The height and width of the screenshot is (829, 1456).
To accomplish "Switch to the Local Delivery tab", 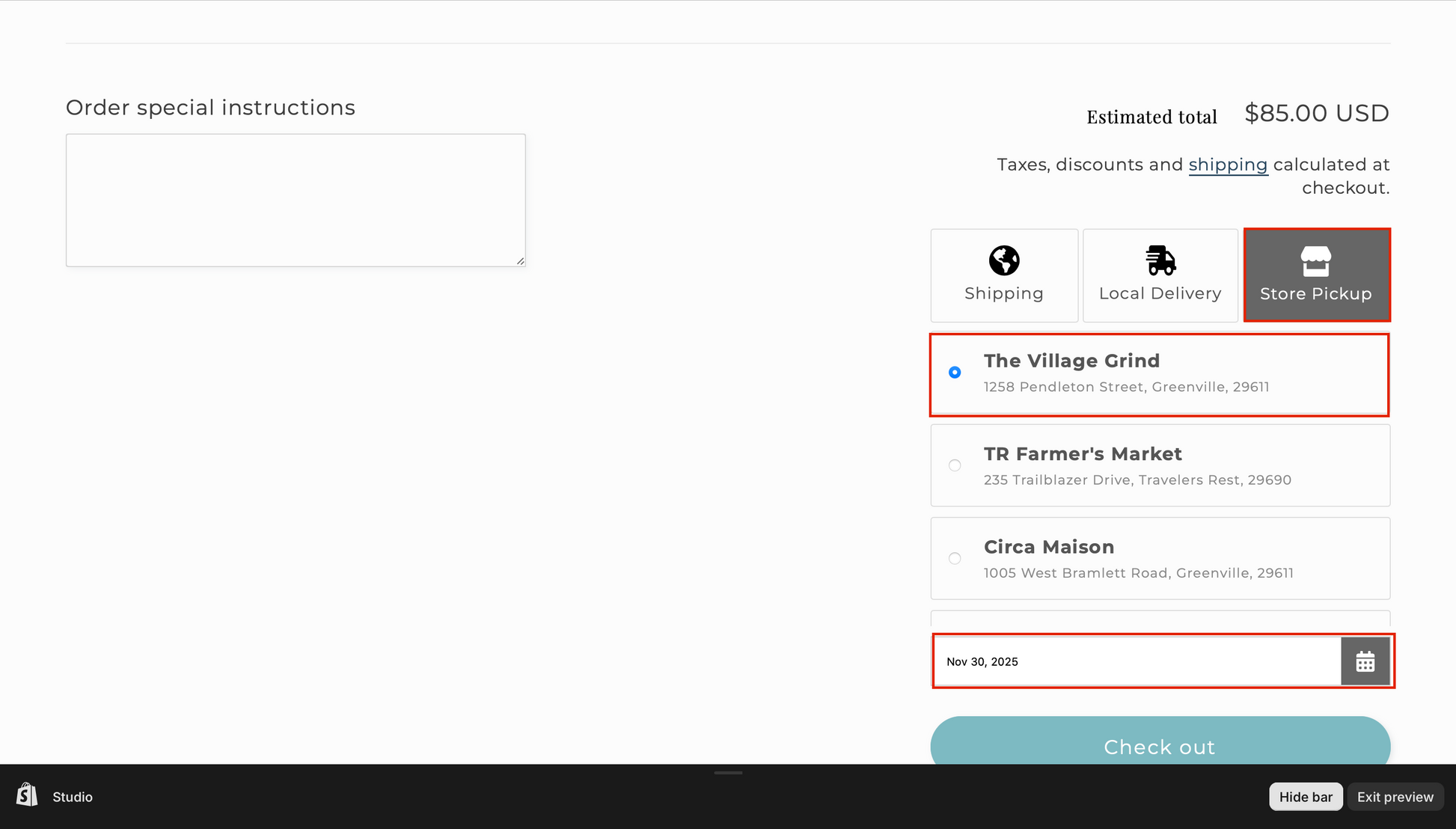I will click(1160, 293).
